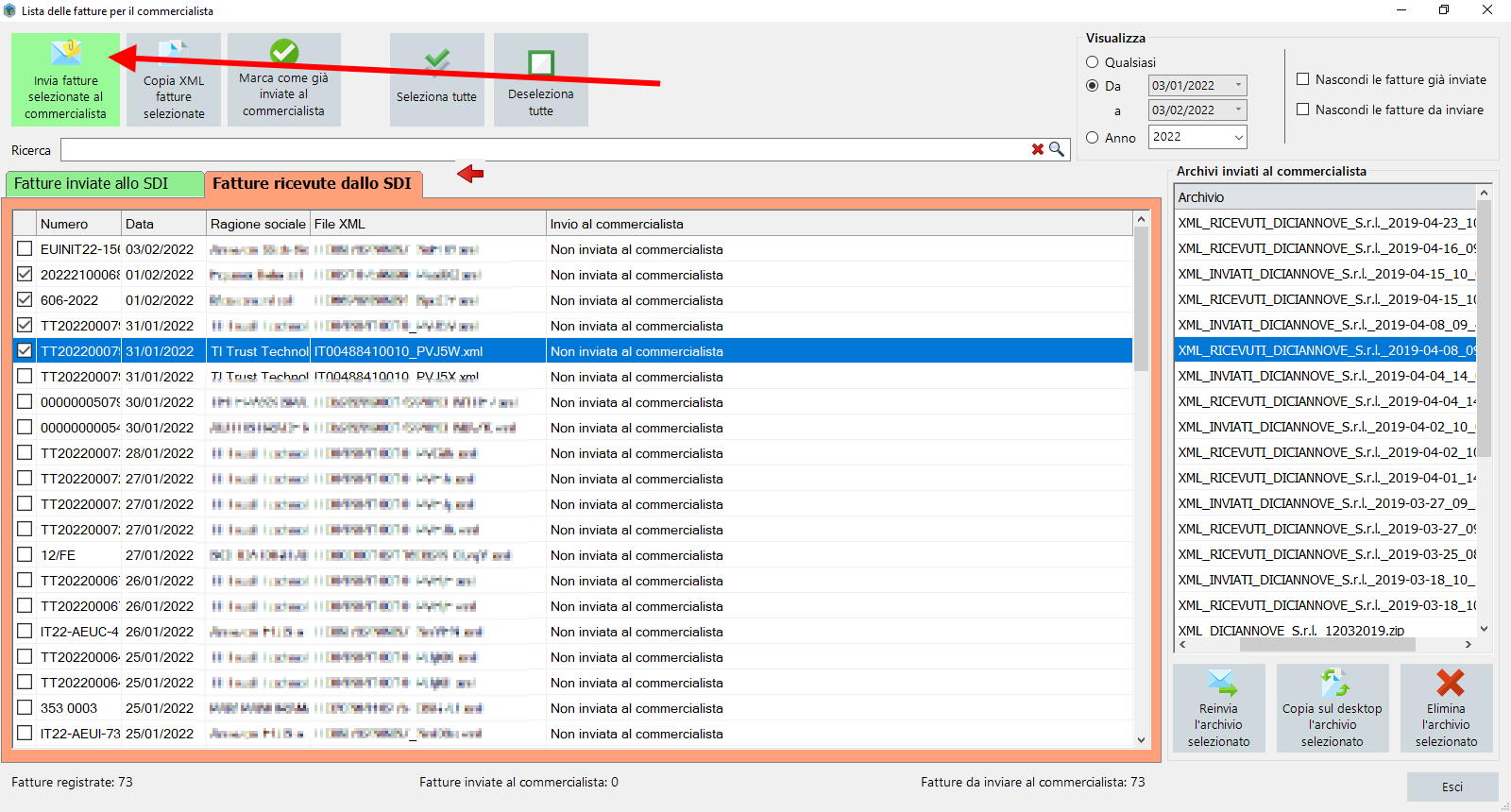Check the IT22-AEUC-4 invoice checkbox

pos(25,632)
